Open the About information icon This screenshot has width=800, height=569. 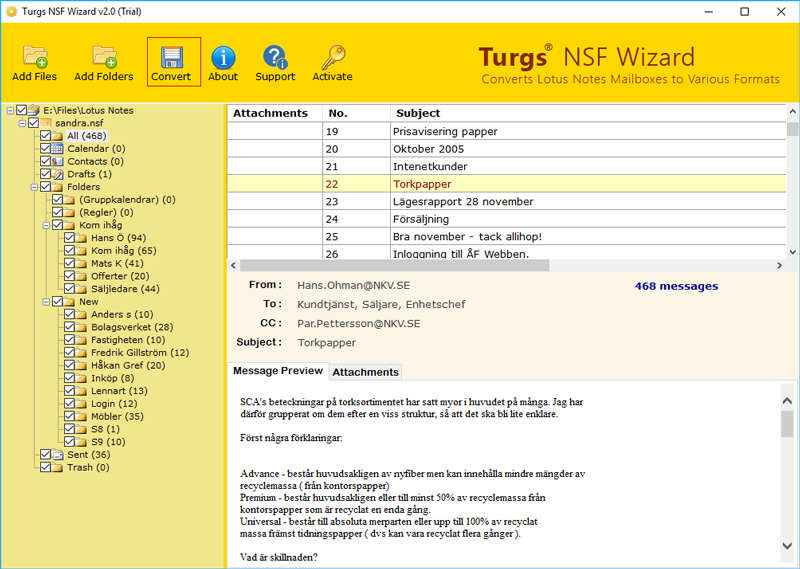click(x=223, y=57)
